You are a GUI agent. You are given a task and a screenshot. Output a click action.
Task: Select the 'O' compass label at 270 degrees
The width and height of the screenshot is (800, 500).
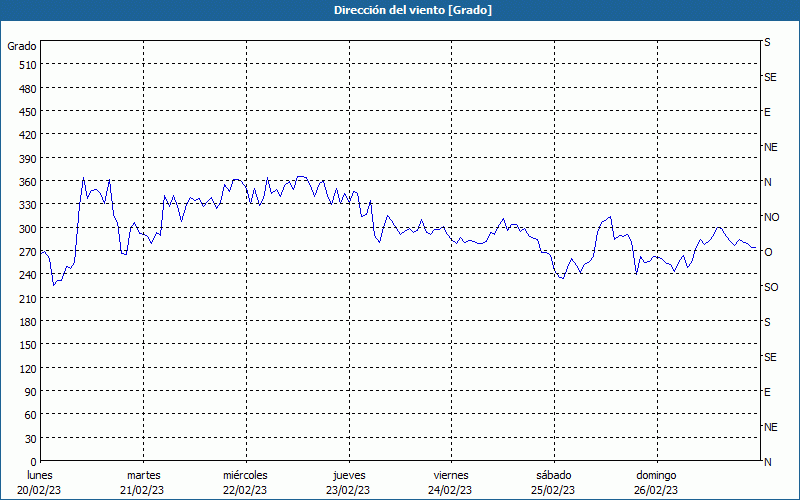768,252
